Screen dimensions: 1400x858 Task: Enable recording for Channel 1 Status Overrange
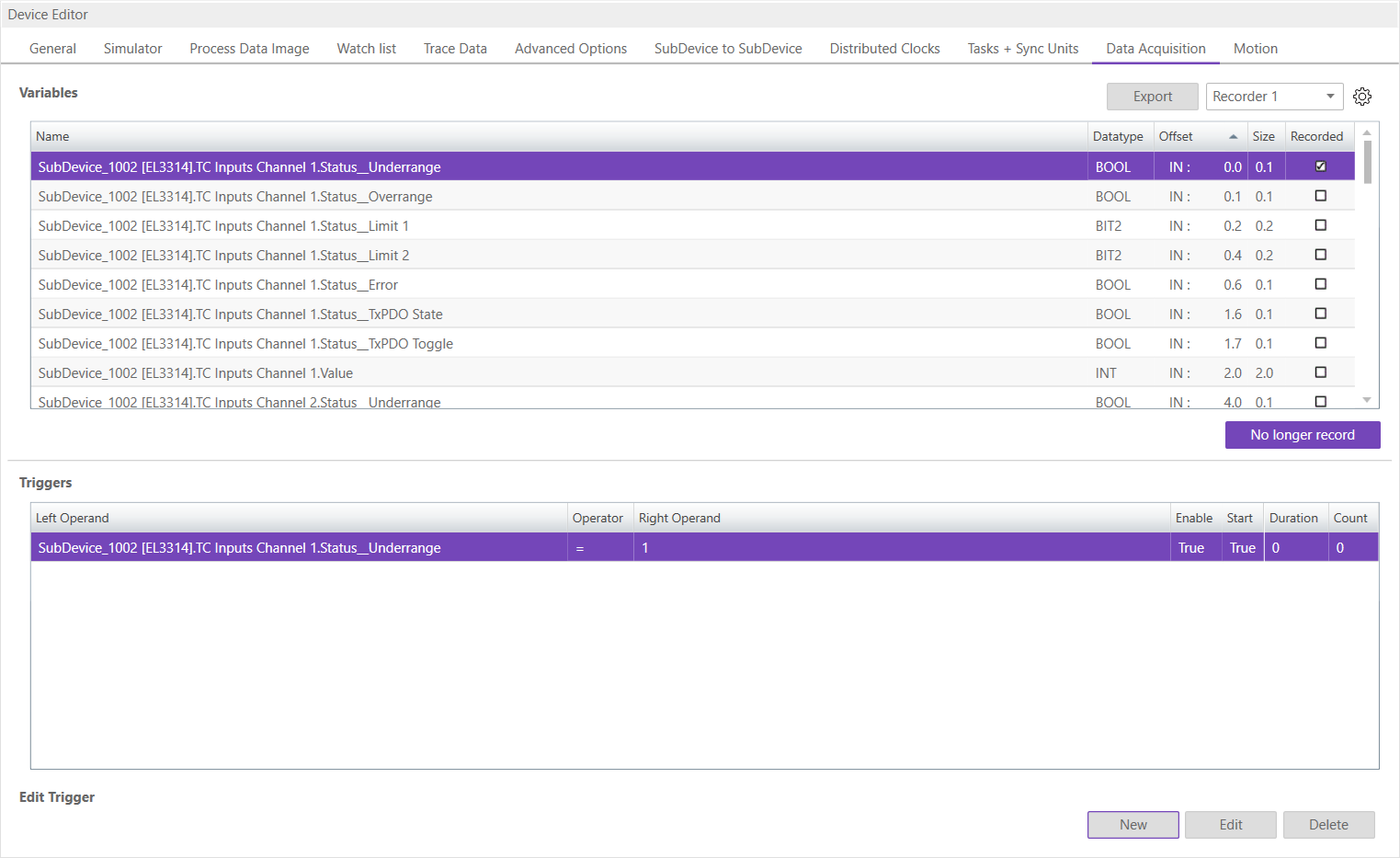coord(1320,196)
